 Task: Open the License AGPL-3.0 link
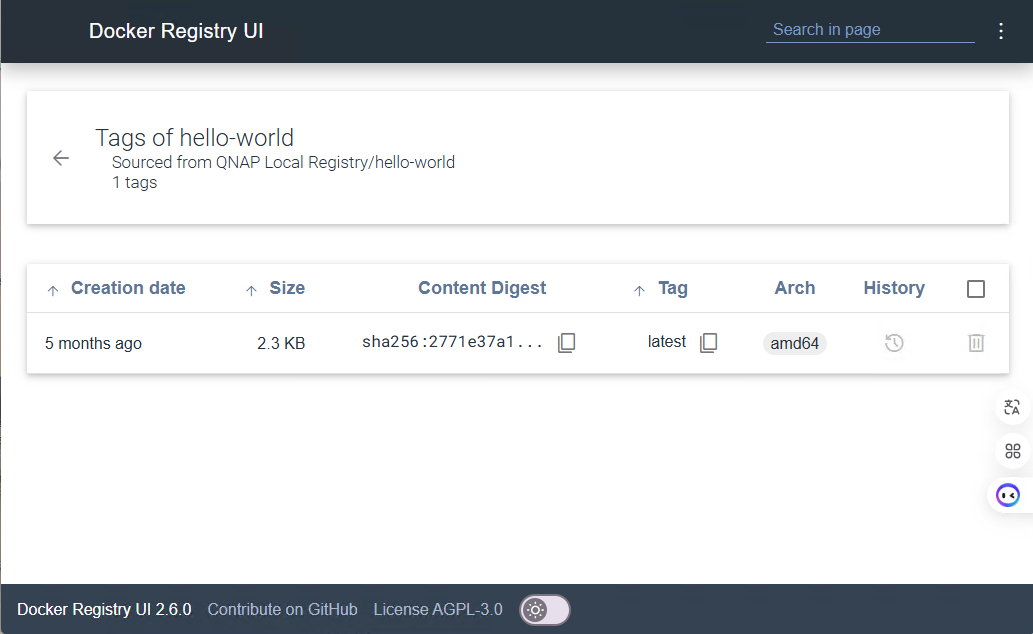point(438,609)
